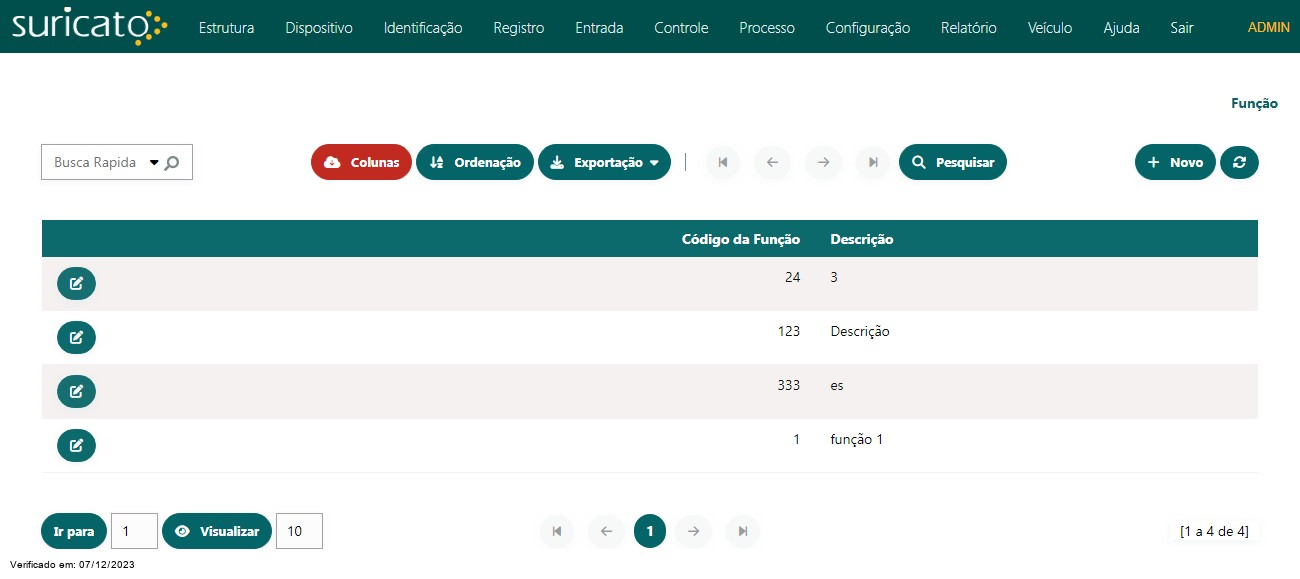Click the Novo button to add function
The image size is (1300, 579).
tap(1175, 162)
